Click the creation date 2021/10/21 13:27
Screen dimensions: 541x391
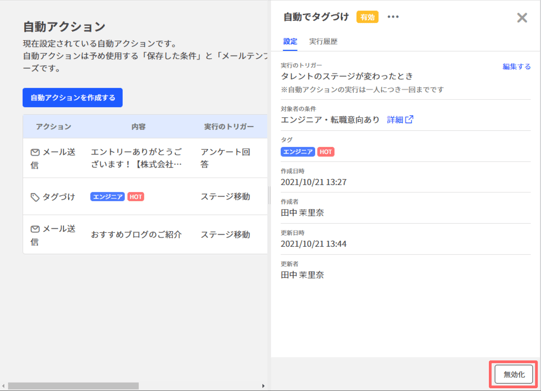(x=314, y=182)
